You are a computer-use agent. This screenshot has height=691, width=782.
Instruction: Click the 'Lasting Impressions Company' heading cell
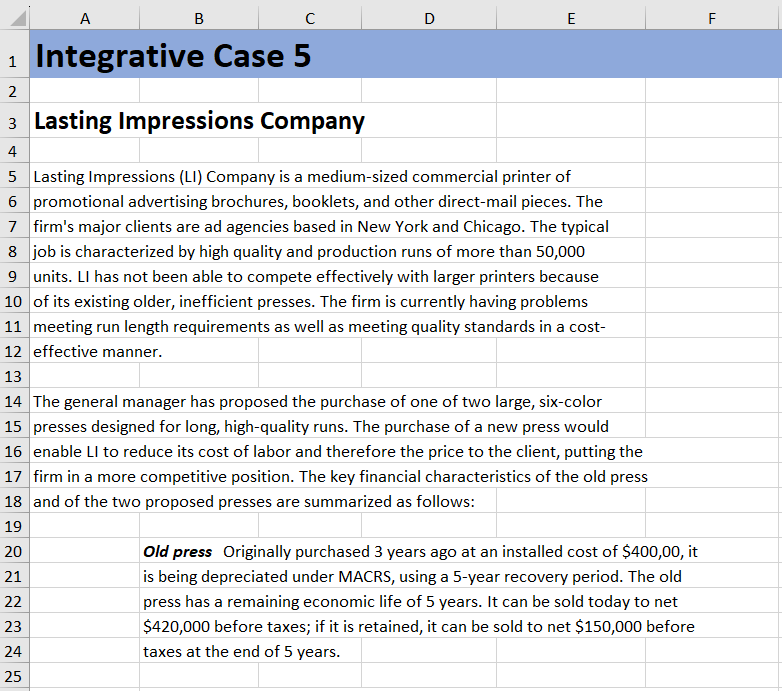[x=199, y=121]
